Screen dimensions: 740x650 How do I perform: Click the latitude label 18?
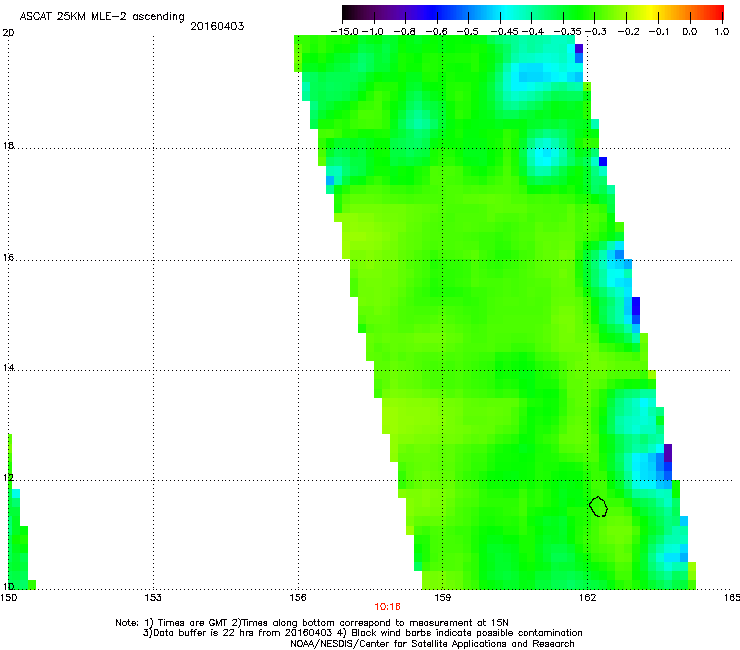pos(8,146)
